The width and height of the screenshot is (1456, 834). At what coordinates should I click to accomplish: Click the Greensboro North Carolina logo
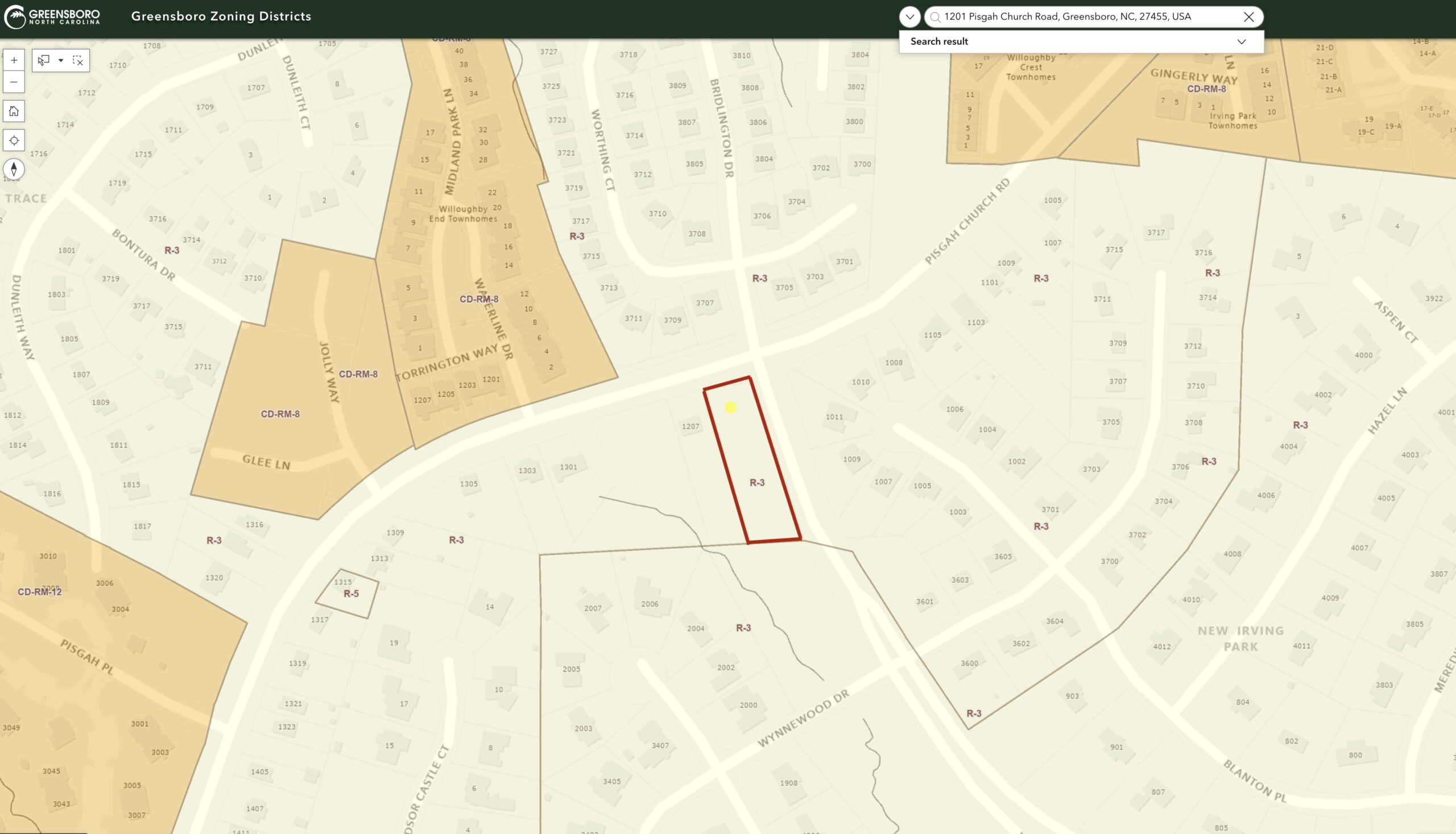tap(52, 16)
